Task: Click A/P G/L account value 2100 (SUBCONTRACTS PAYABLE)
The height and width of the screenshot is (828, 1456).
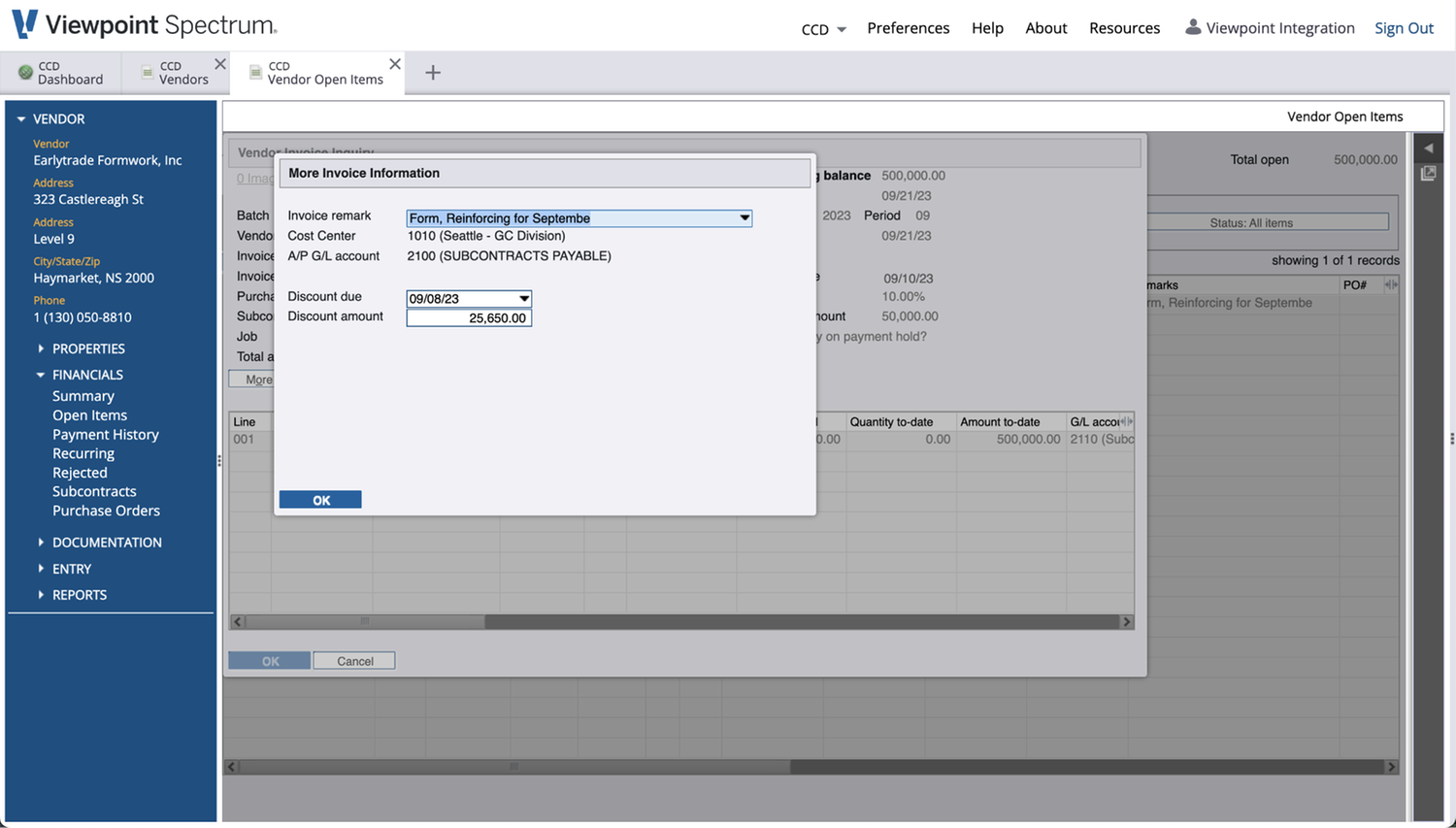Action: point(510,256)
